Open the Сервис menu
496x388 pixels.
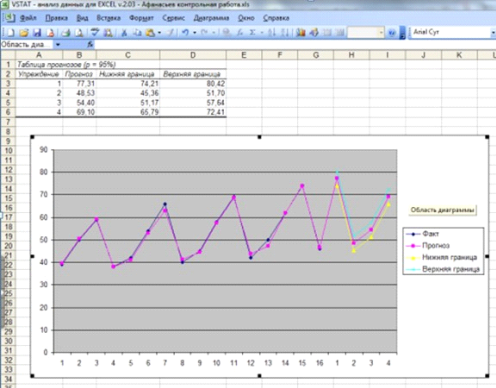[174, 18]
